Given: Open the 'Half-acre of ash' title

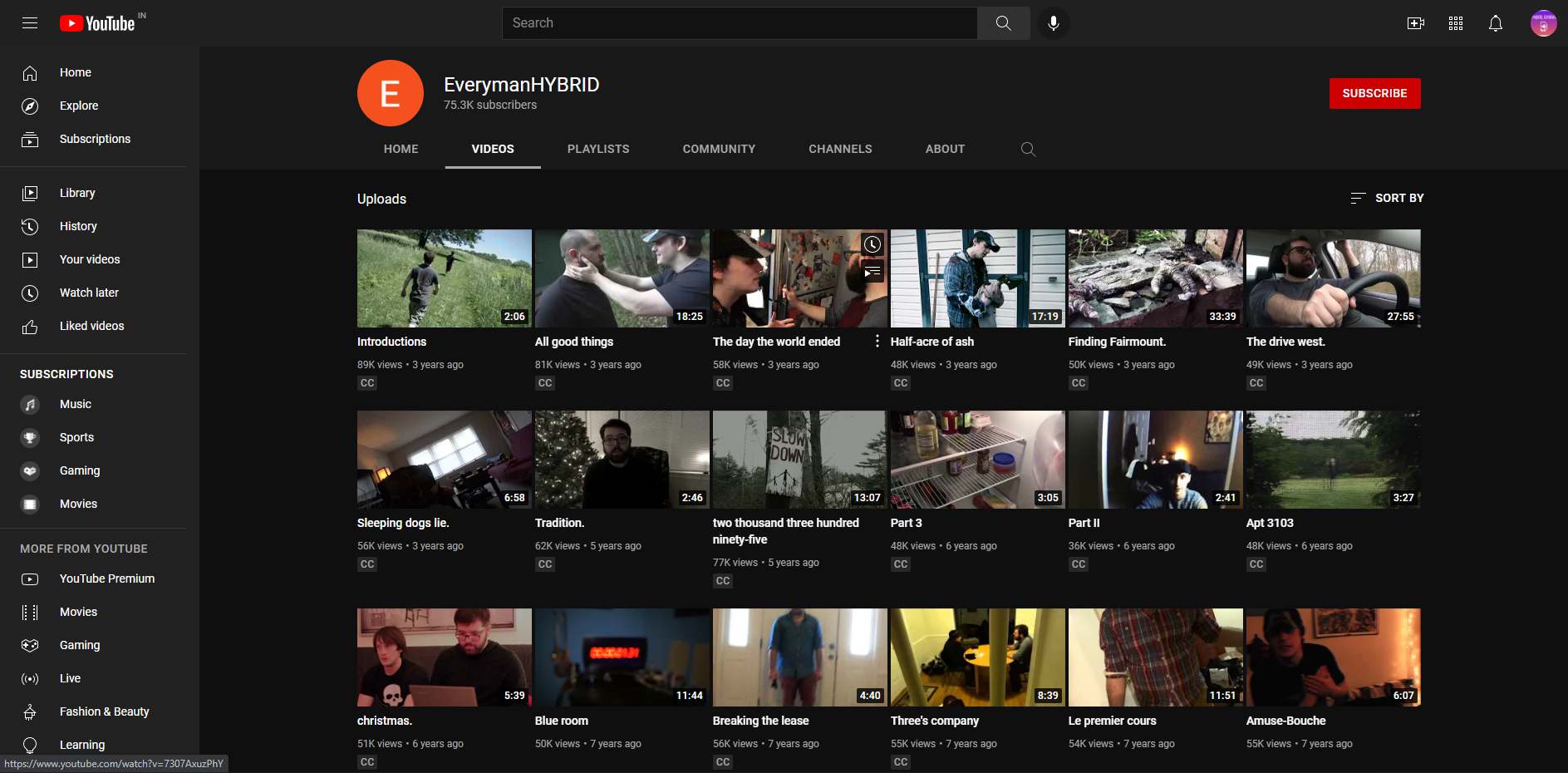Looking at the screenshot, I should (x=932, y=342).
